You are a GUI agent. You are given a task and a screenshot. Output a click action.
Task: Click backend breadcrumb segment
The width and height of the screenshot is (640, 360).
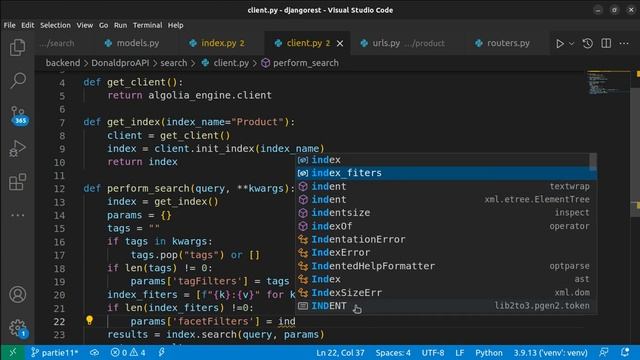click(x=63, y=63)
